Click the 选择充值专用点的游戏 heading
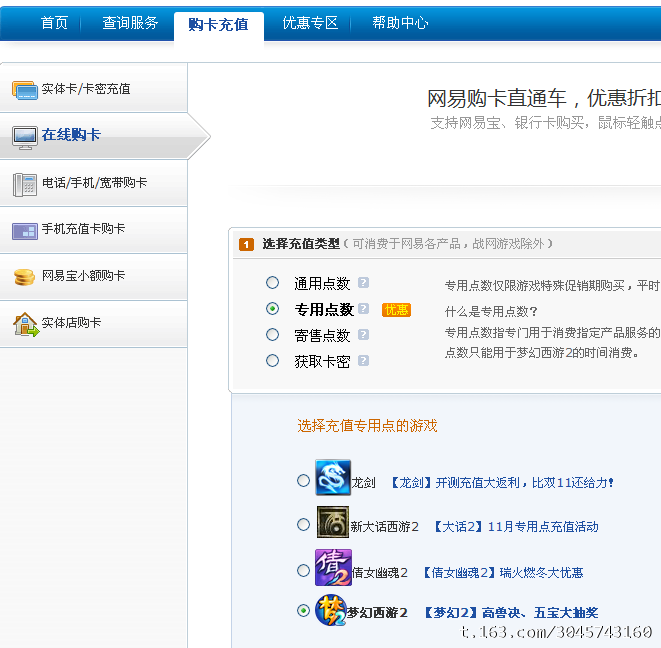661x648 pixels. click(x=367, y=426)
